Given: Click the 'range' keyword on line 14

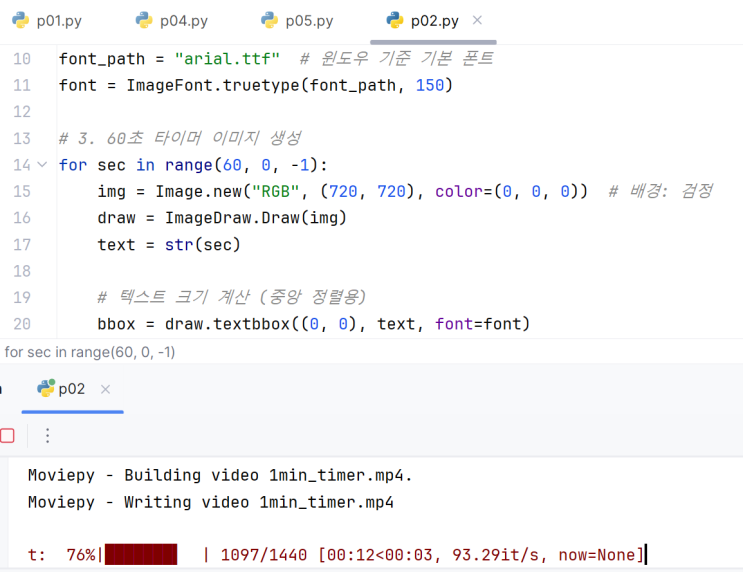Looking at the screenshot, I should pyautogui.click(x=189, y=165).
